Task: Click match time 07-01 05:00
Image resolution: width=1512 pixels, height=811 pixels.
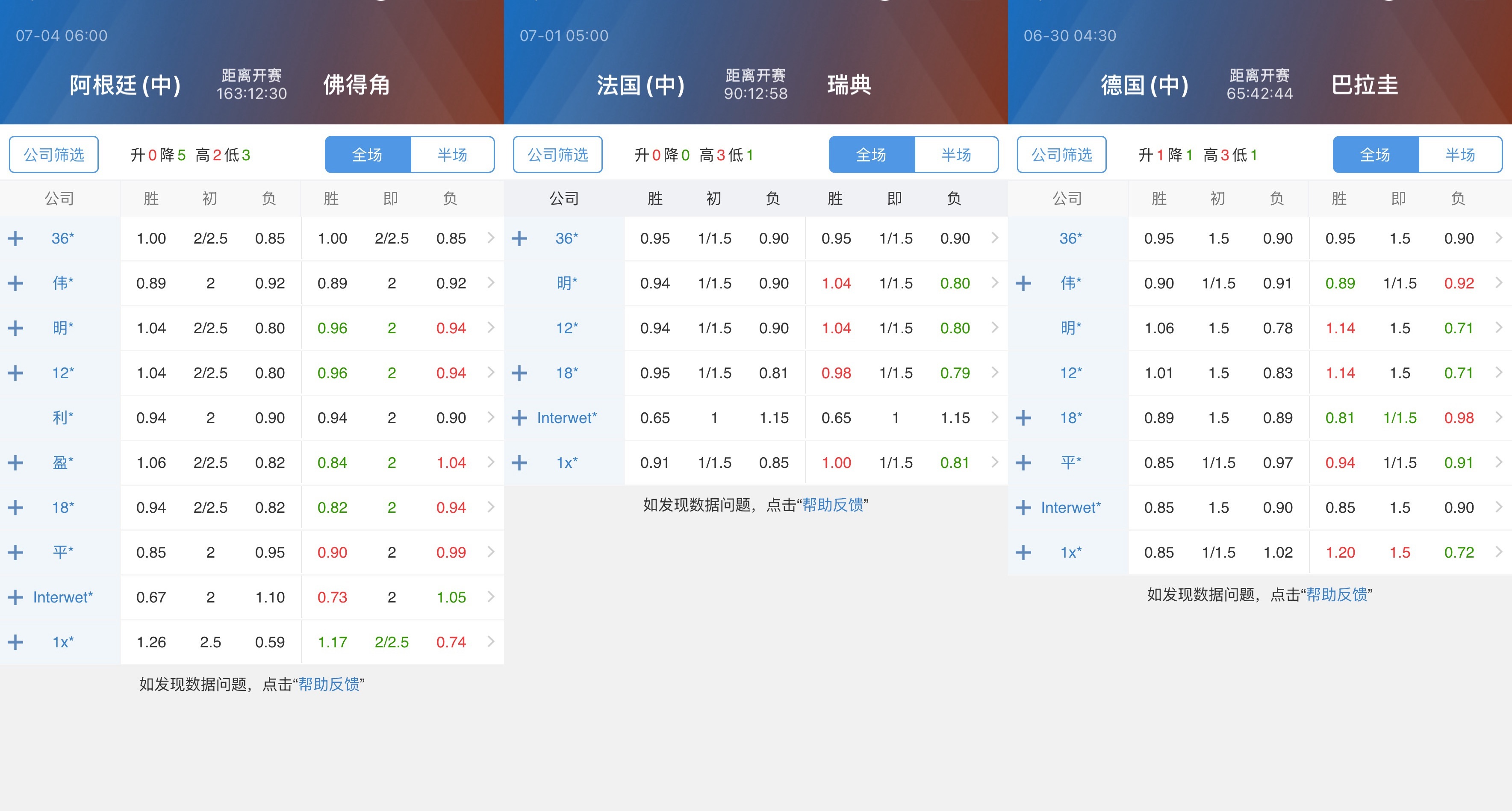Action: [x=564, y=36]
